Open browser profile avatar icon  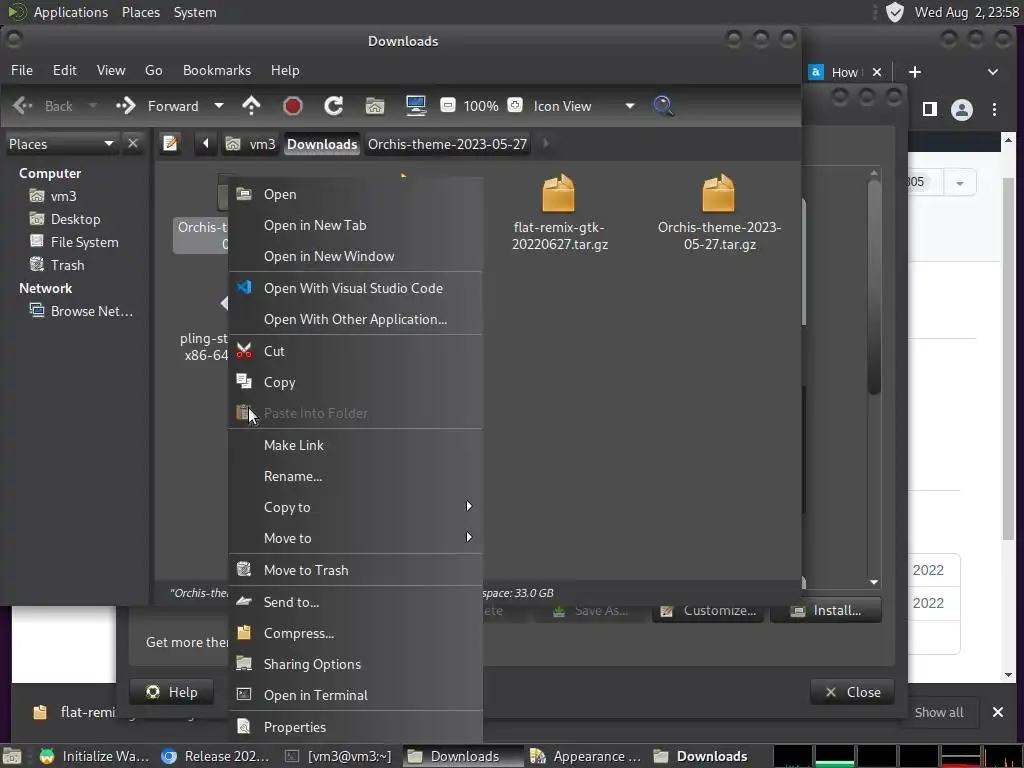coord(962,110)
